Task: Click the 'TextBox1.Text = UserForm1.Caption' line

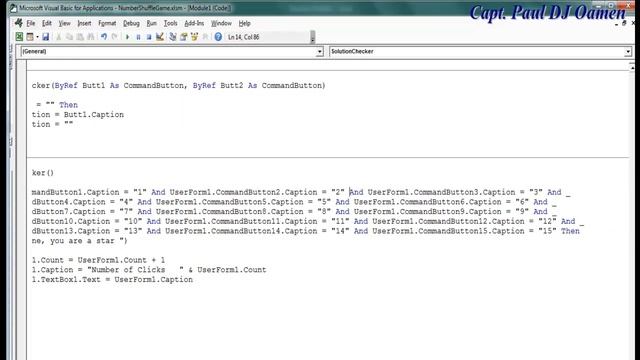Action: tap(112, 280)
